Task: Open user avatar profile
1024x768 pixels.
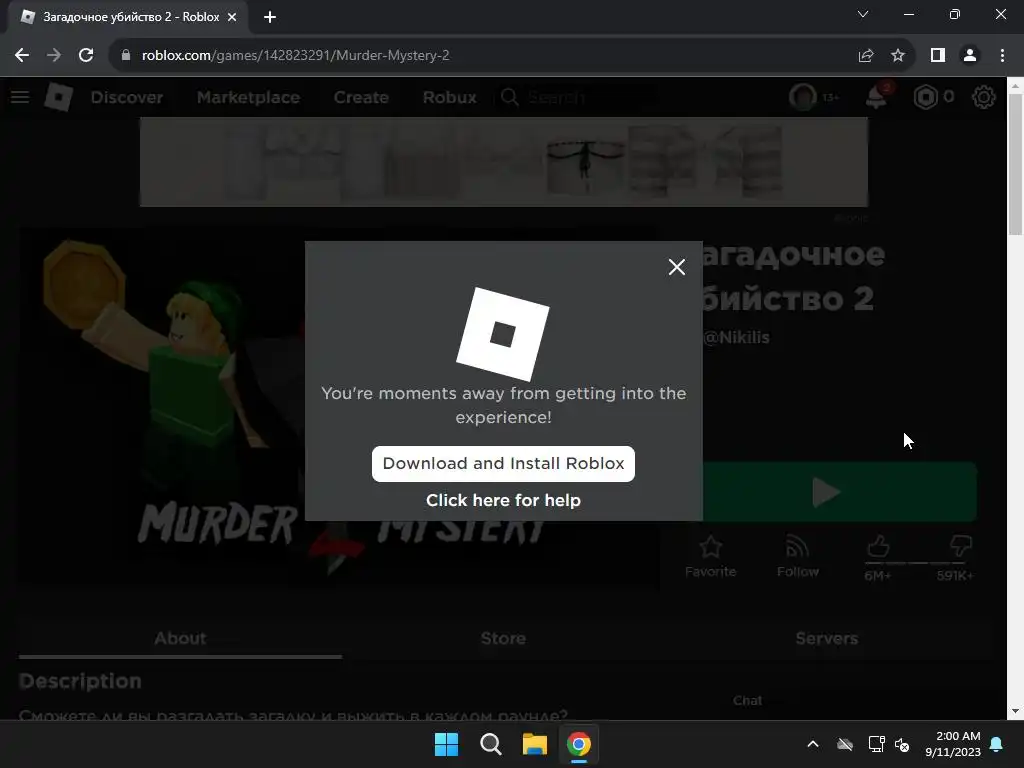Action: [803, 97]
